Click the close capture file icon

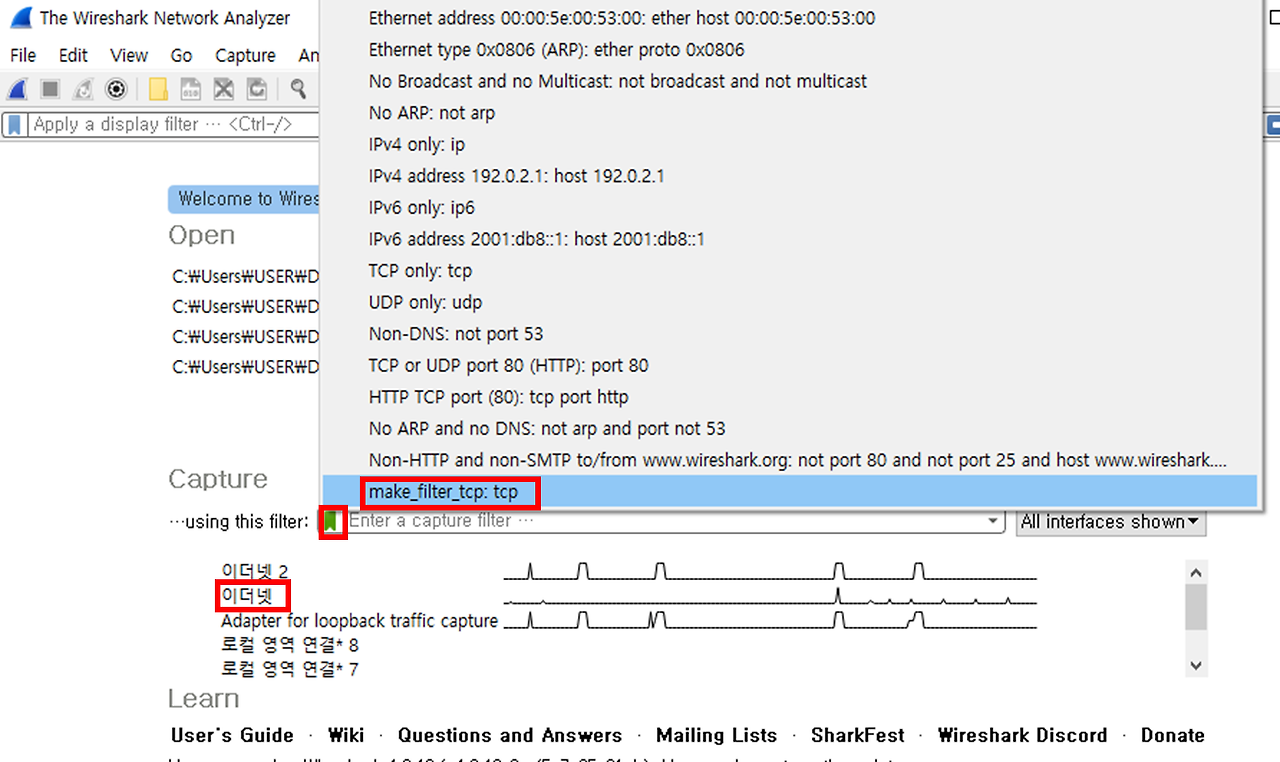point(224,90)
